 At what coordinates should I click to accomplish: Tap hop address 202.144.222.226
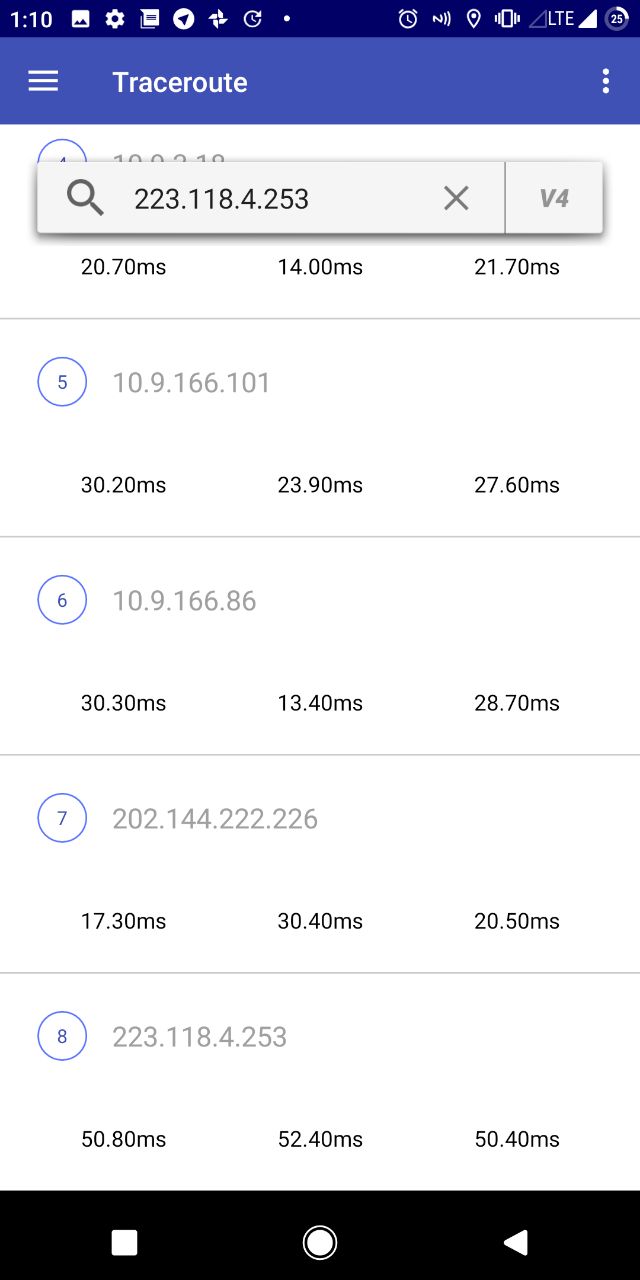click(x=215, y=819)
